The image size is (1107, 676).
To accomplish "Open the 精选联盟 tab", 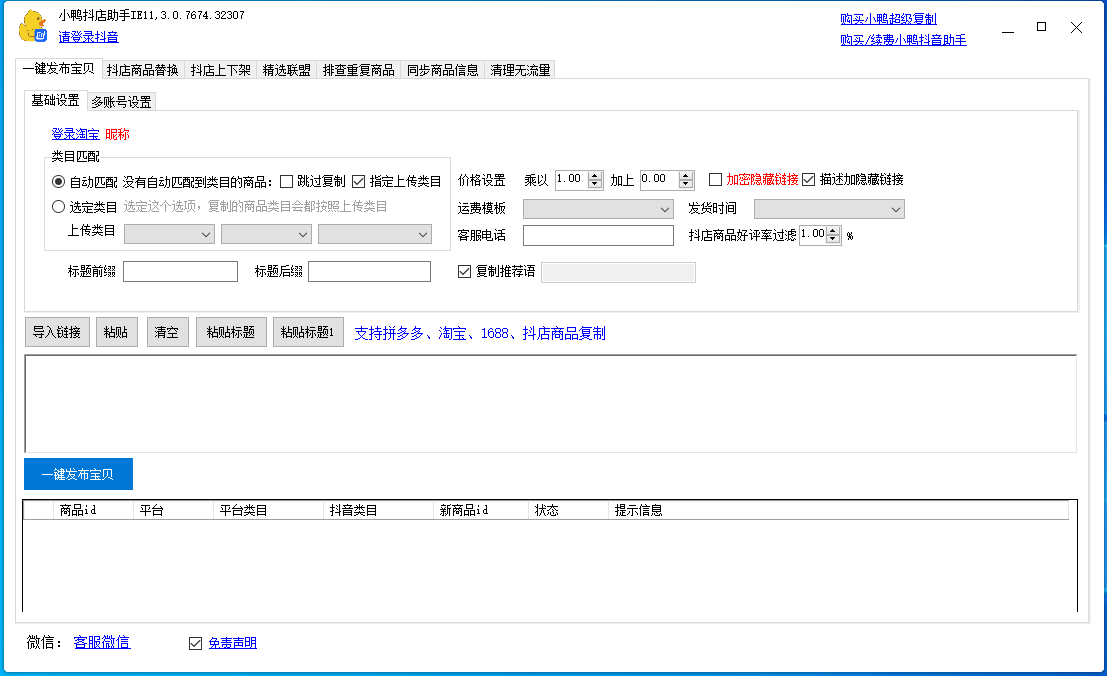I will tap(287, 70).
